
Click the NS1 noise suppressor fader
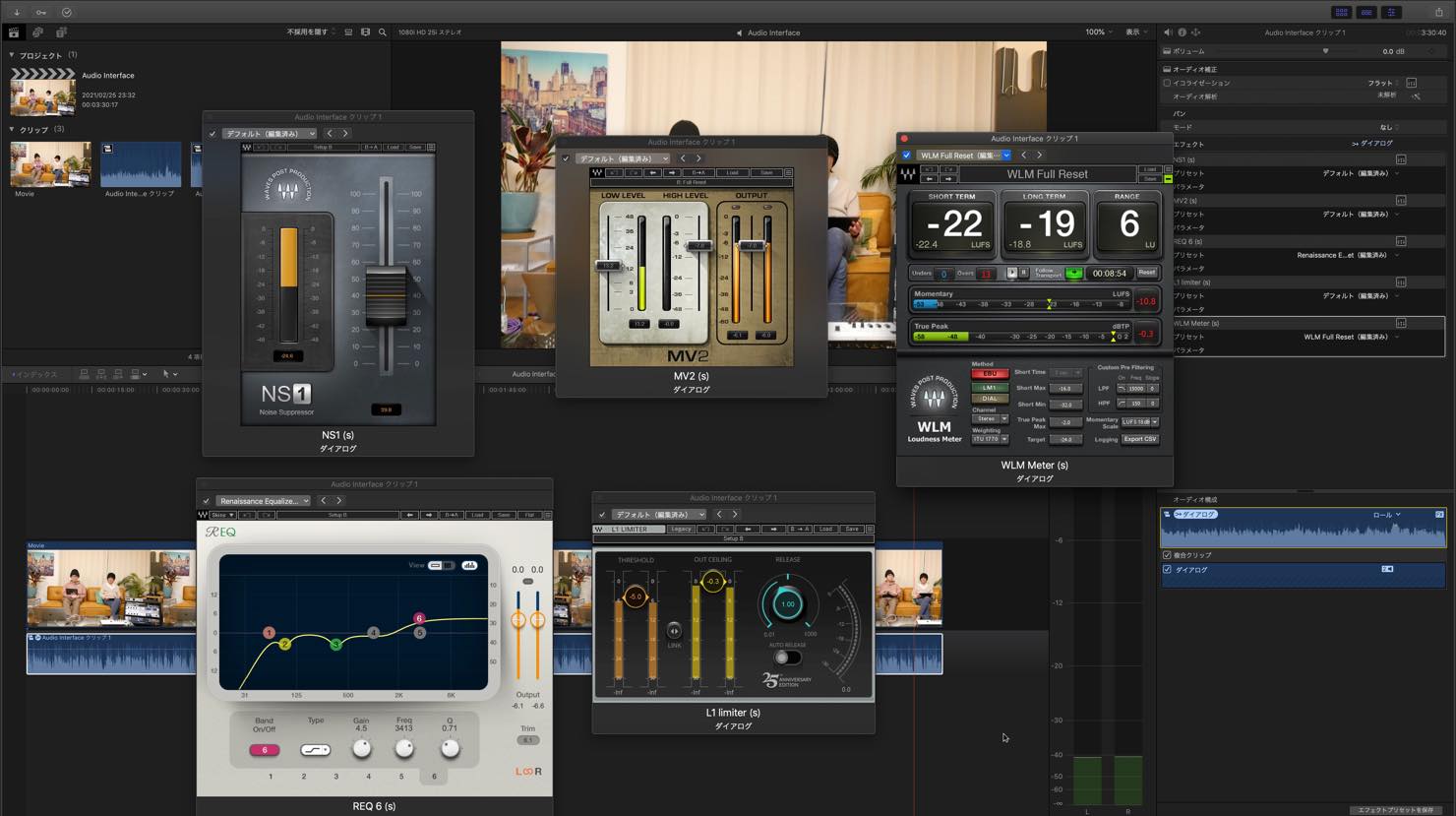[x=386, y=295]
